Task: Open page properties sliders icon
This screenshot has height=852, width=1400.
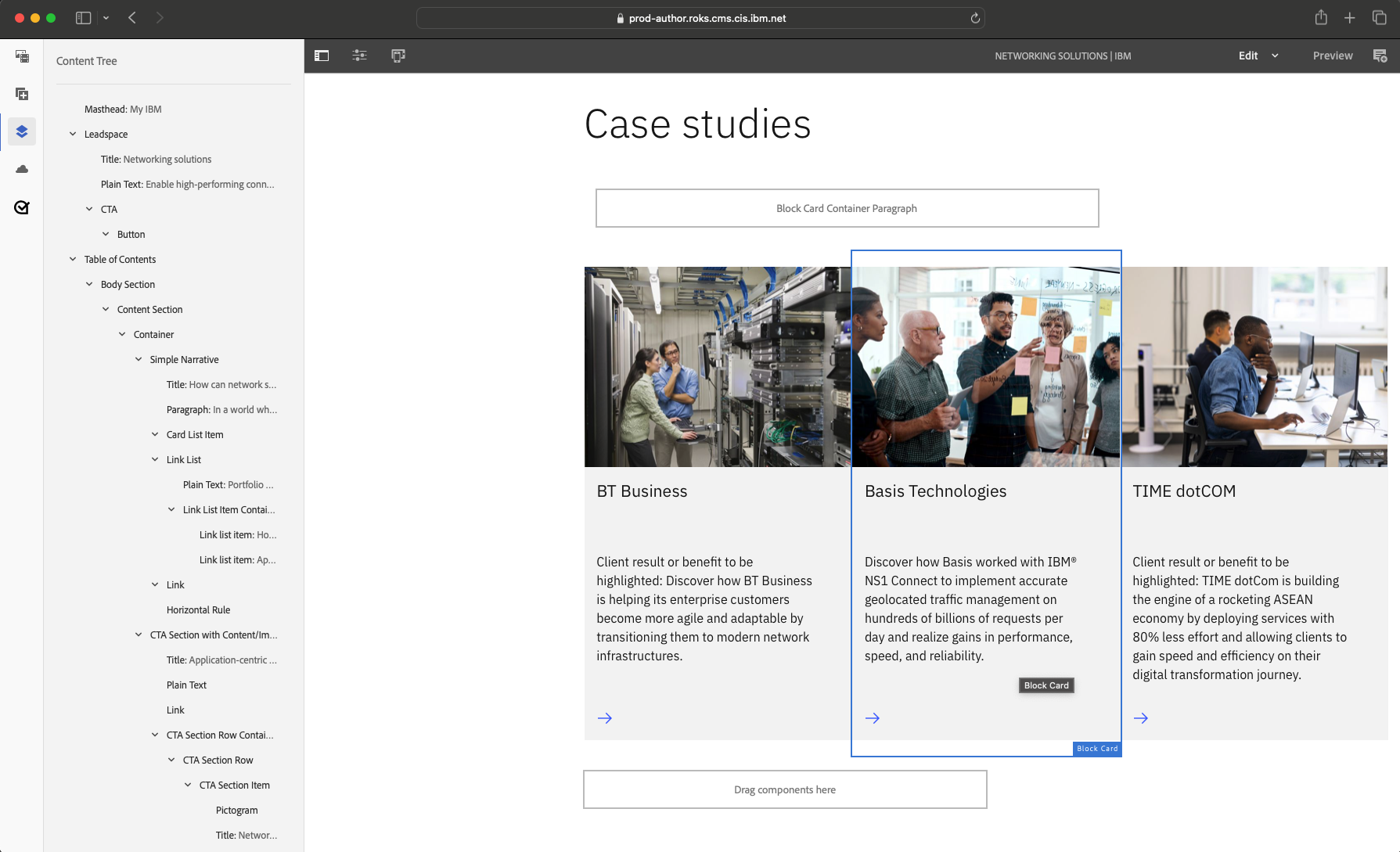Action: tap(359, 56)
